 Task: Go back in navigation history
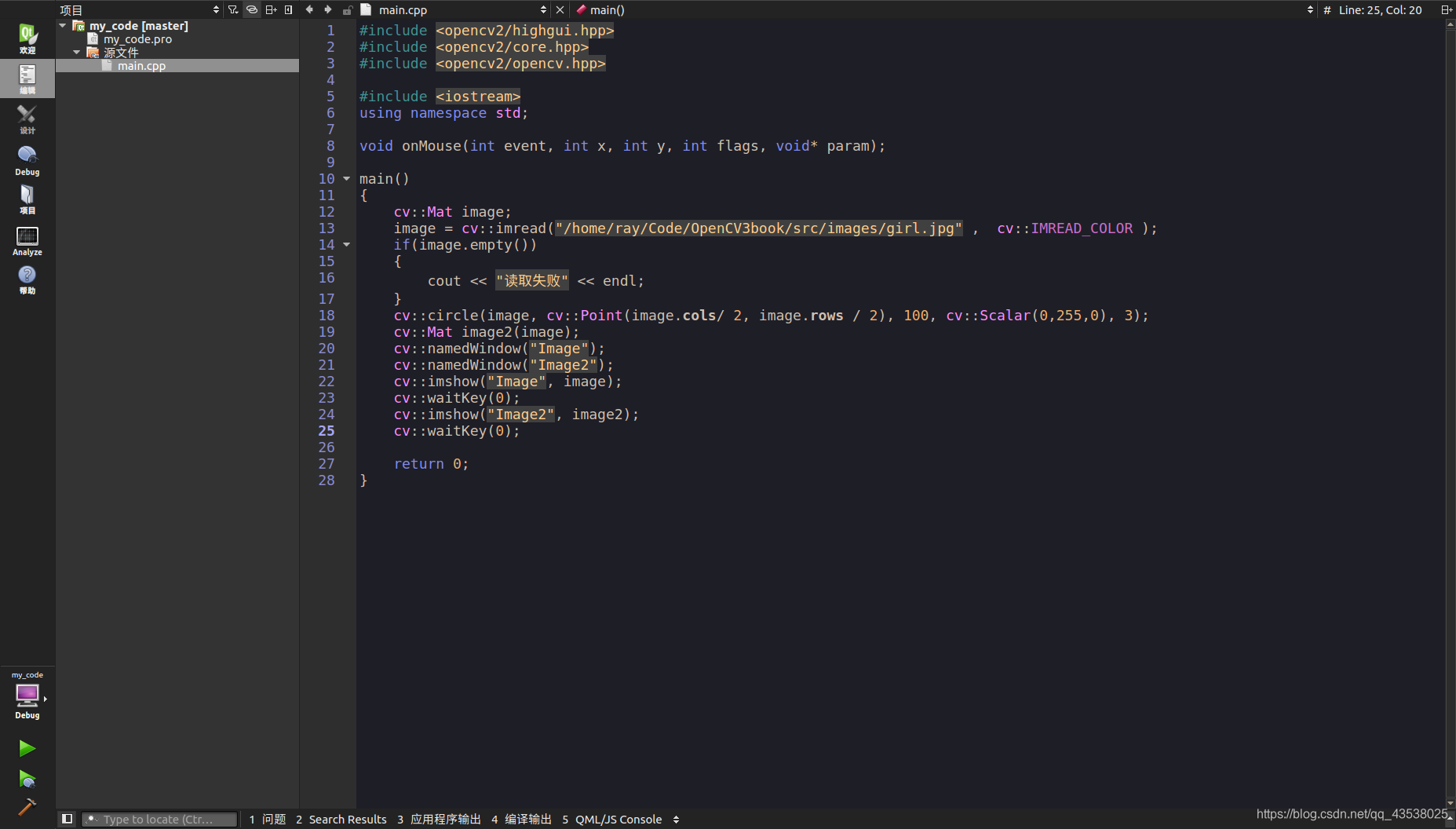tap(309, 9)
